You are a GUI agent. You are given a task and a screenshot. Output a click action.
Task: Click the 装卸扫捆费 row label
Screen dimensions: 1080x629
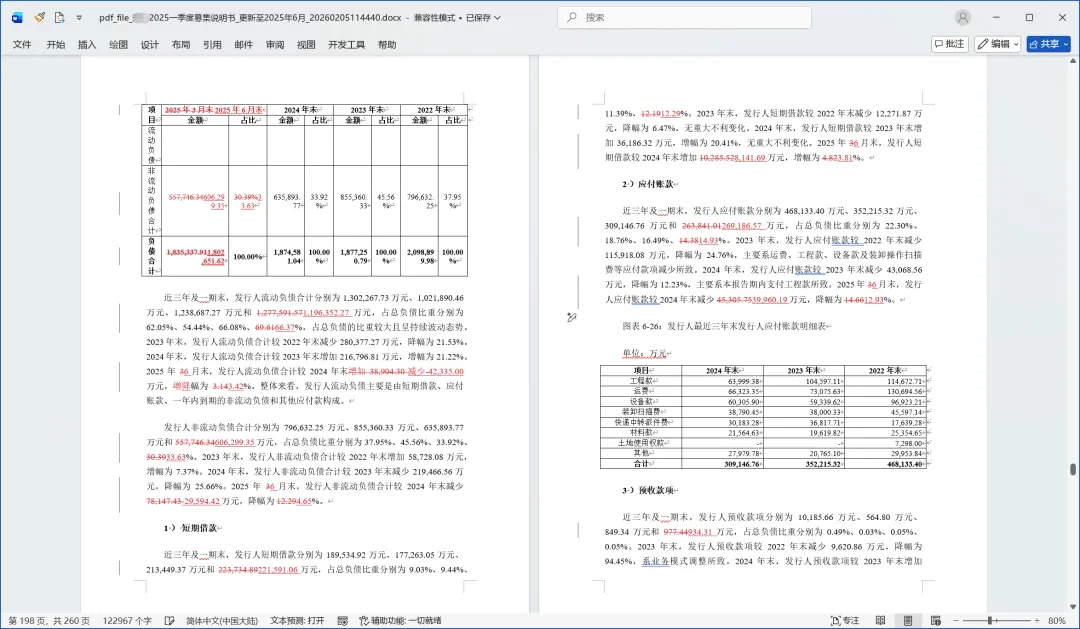(x=641, y=412)
